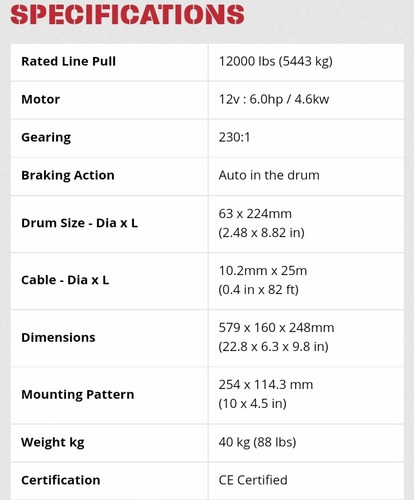Click the 40 kg (88 lbs) value
Image resolution: width=414 pixels, height=500 pixels.
pyautogui.click(x=257, y=442)
